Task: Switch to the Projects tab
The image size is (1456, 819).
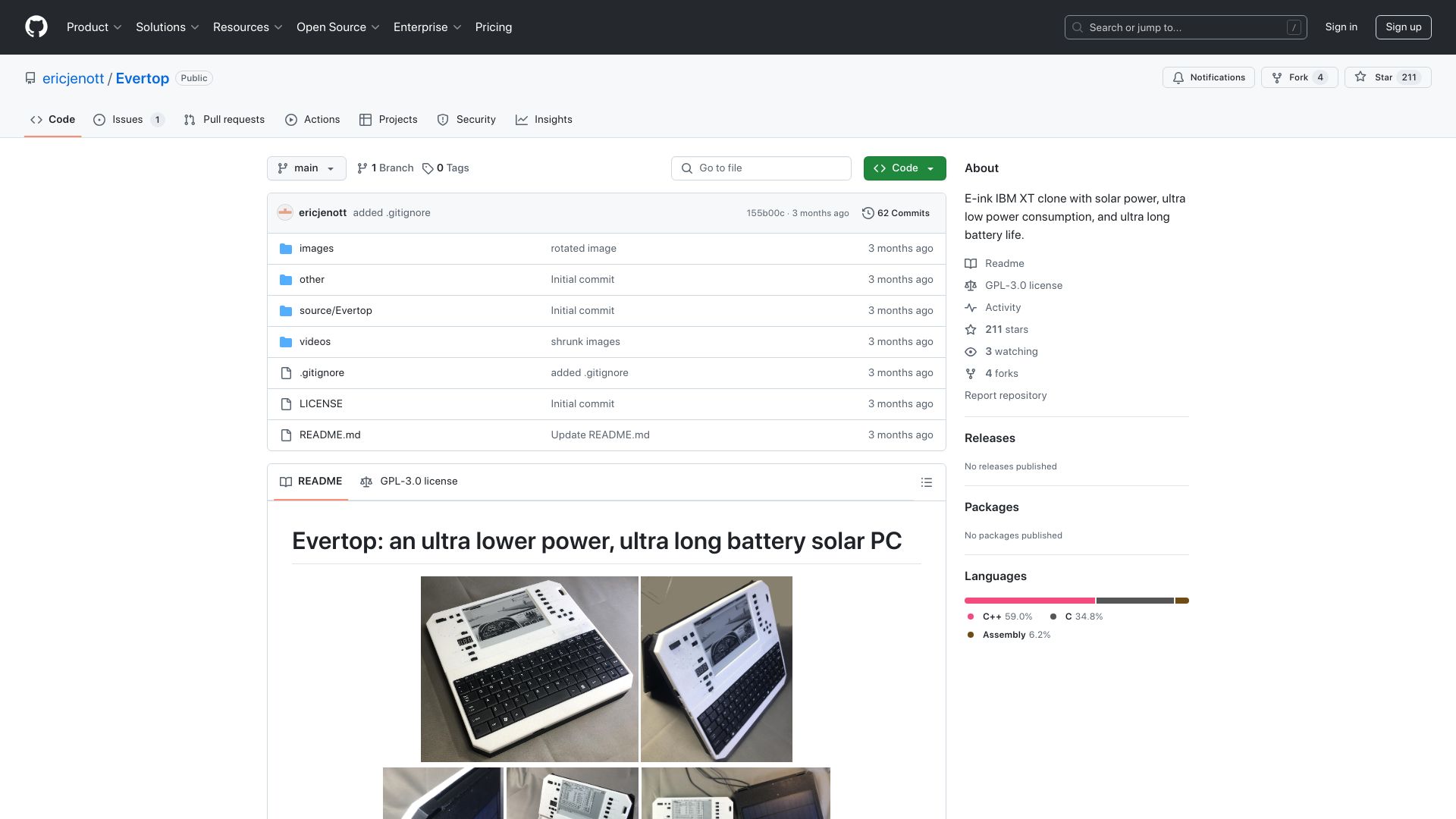Action: 388,120
